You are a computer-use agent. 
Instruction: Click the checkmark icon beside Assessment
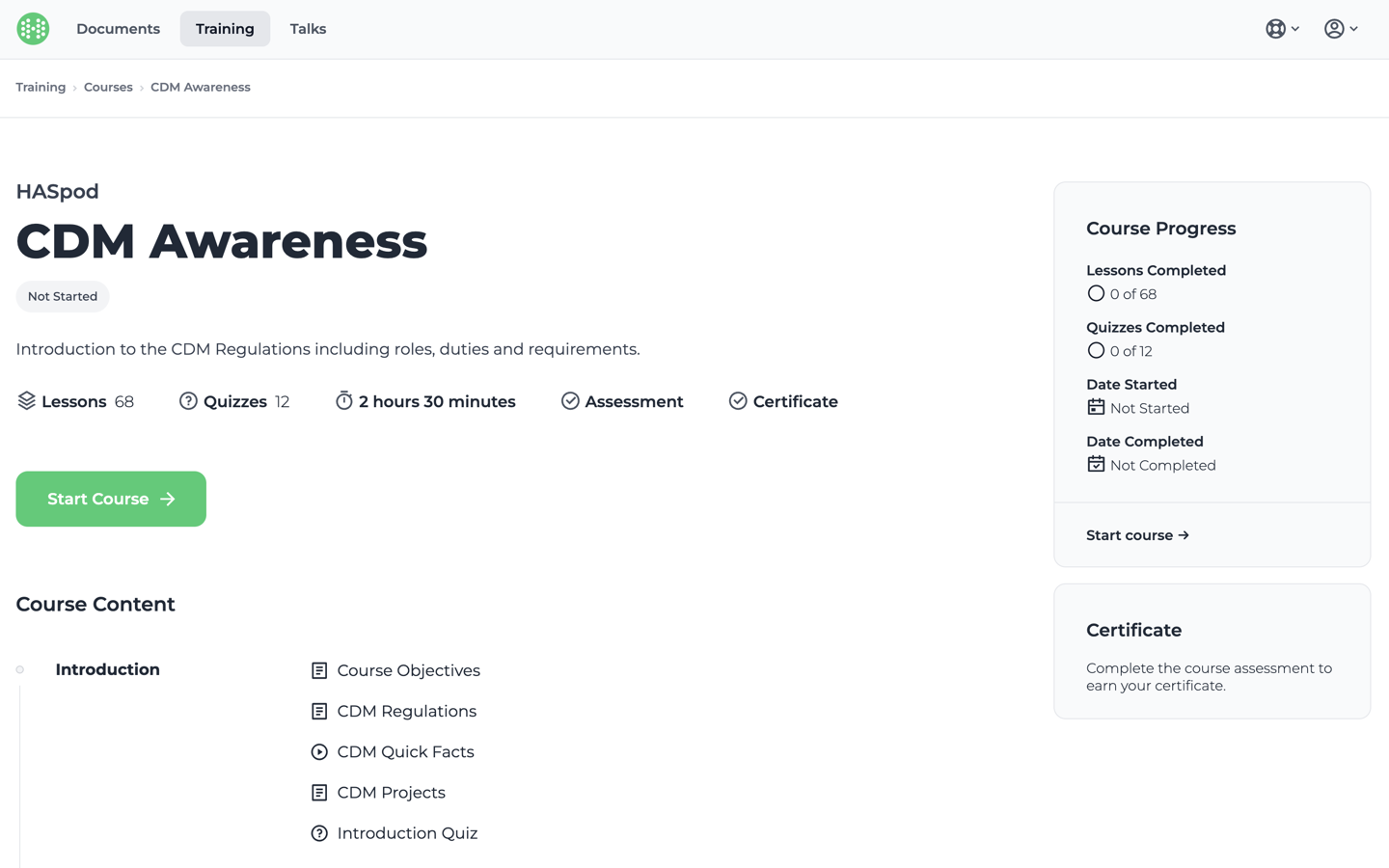(570, 401)
